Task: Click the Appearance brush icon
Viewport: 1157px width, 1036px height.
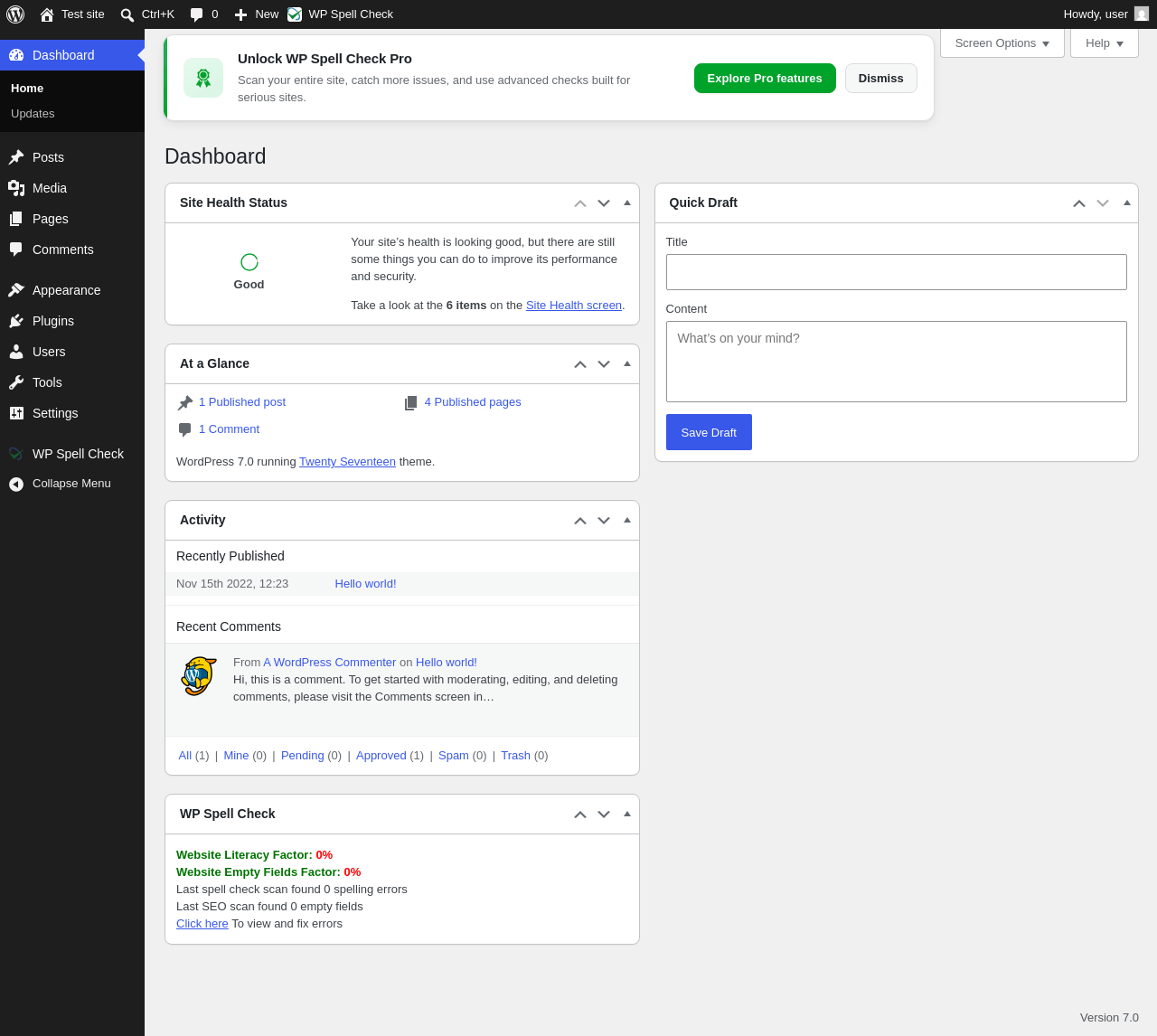Action: tap(16, 290)
